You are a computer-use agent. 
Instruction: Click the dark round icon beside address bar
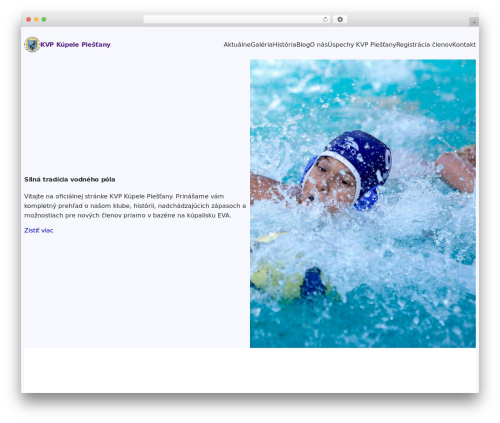coord(340,19)
